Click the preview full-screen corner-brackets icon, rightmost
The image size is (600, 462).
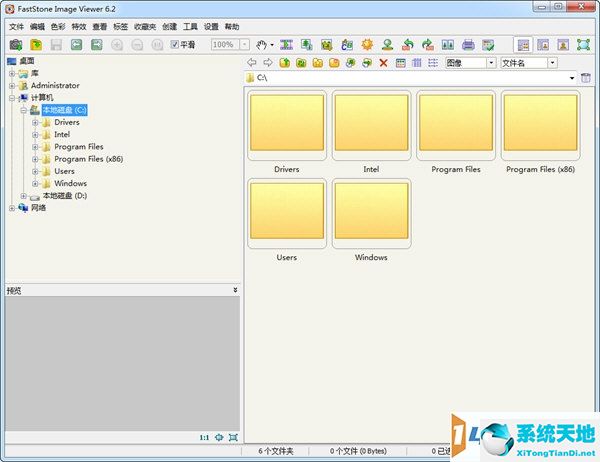[x=233, y=437]
